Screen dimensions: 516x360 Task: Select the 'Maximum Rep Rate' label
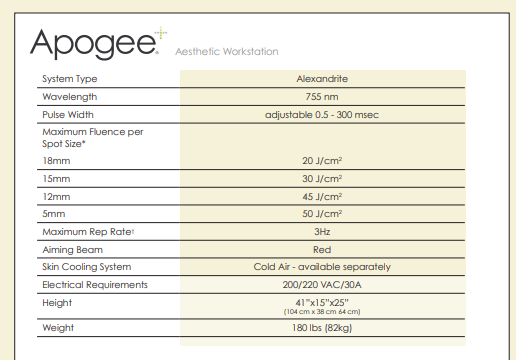pos(88,232)
